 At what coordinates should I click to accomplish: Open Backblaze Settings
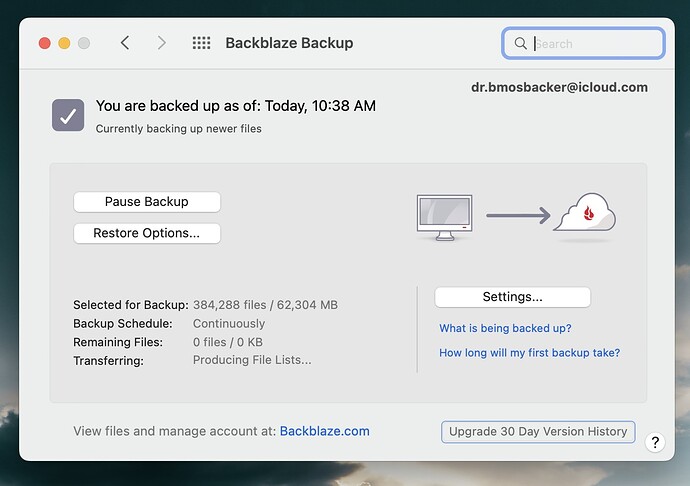pyautogui.click(x=513, y=297)
